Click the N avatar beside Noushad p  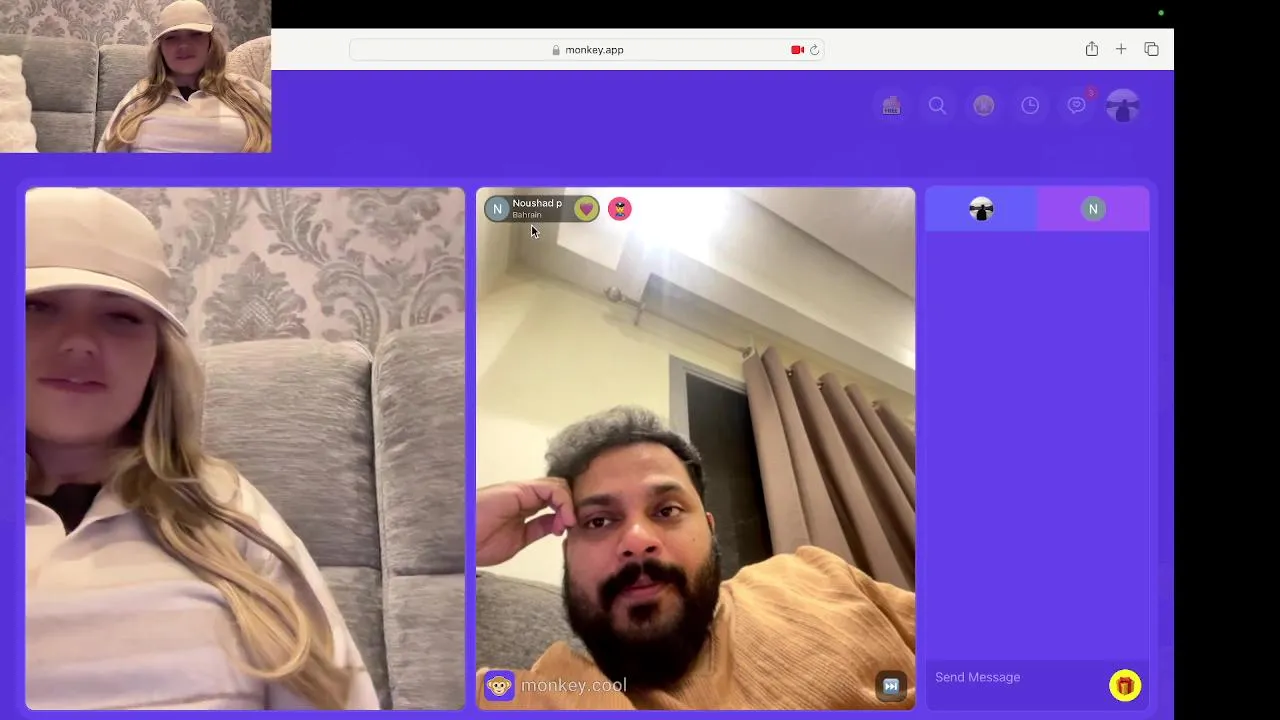point(497,209)
